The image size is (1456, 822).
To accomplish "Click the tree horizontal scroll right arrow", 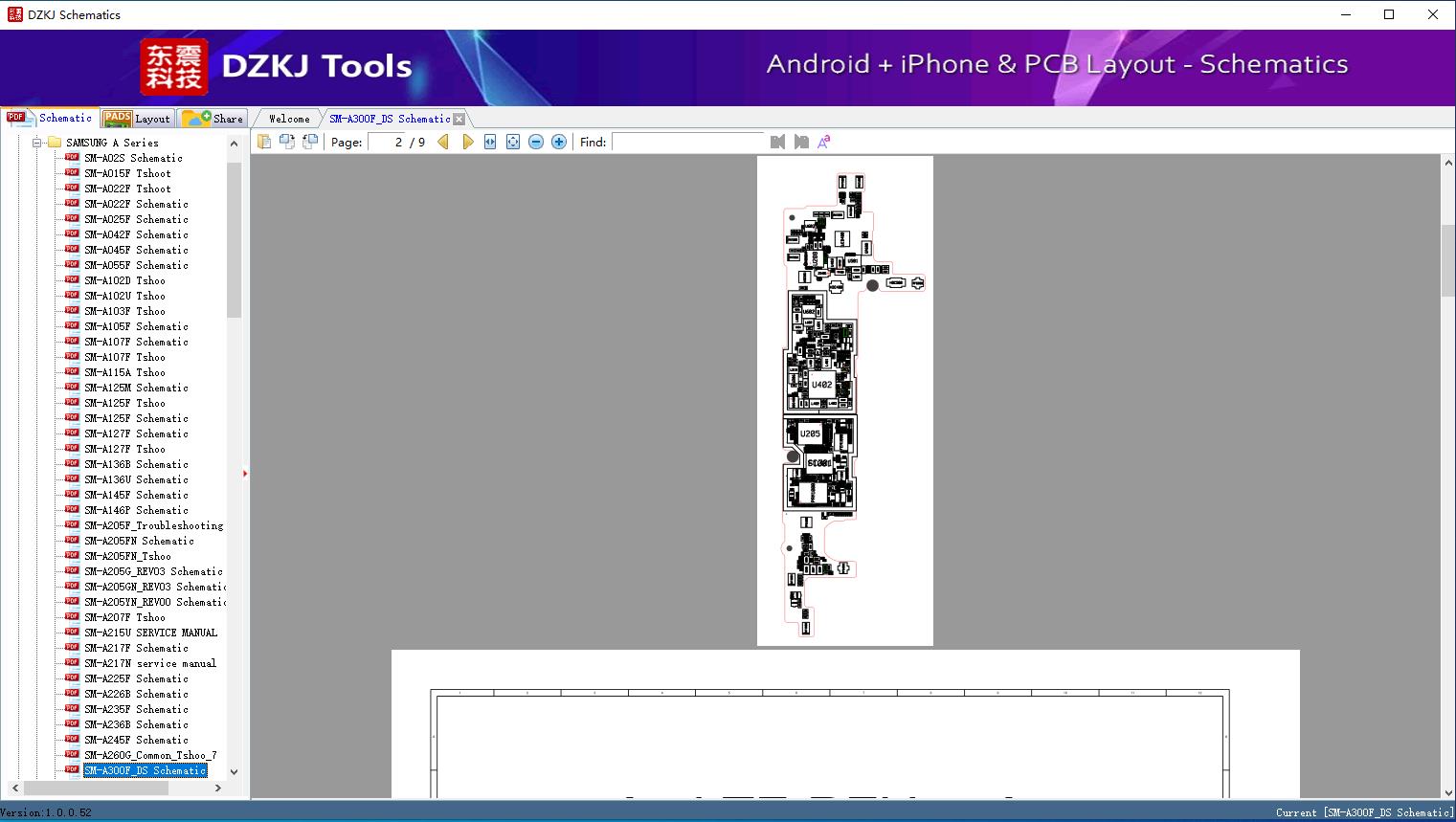I will [218, 789].
